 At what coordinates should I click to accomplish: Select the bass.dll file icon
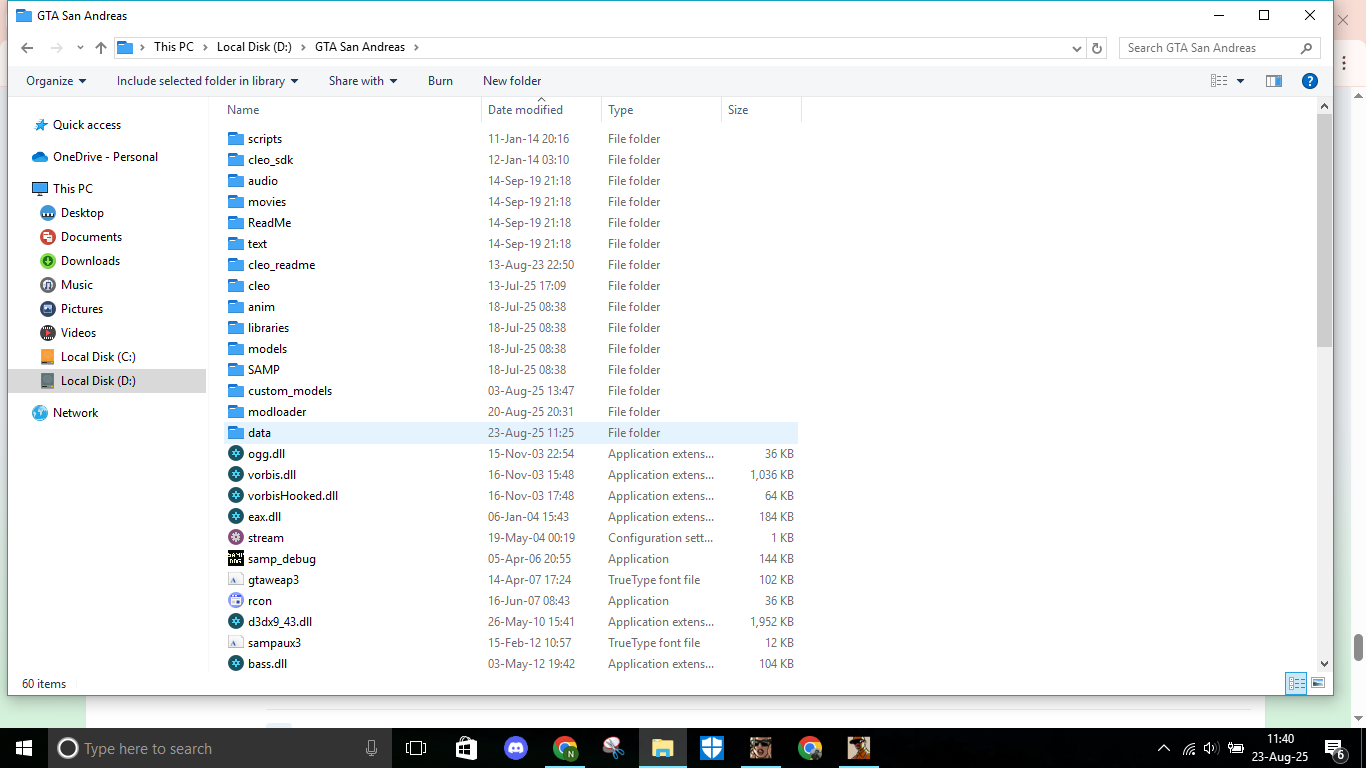click(x=236, y=664)
